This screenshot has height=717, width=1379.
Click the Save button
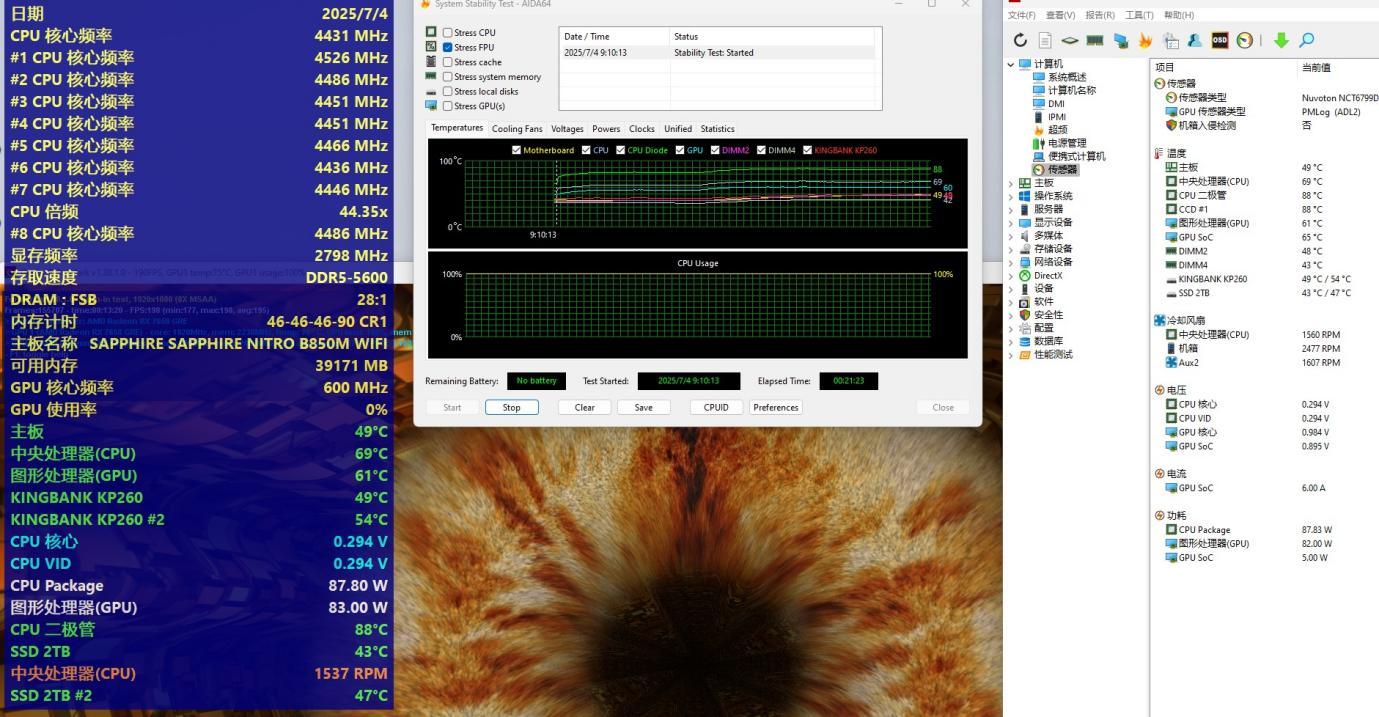pos(644,407)
